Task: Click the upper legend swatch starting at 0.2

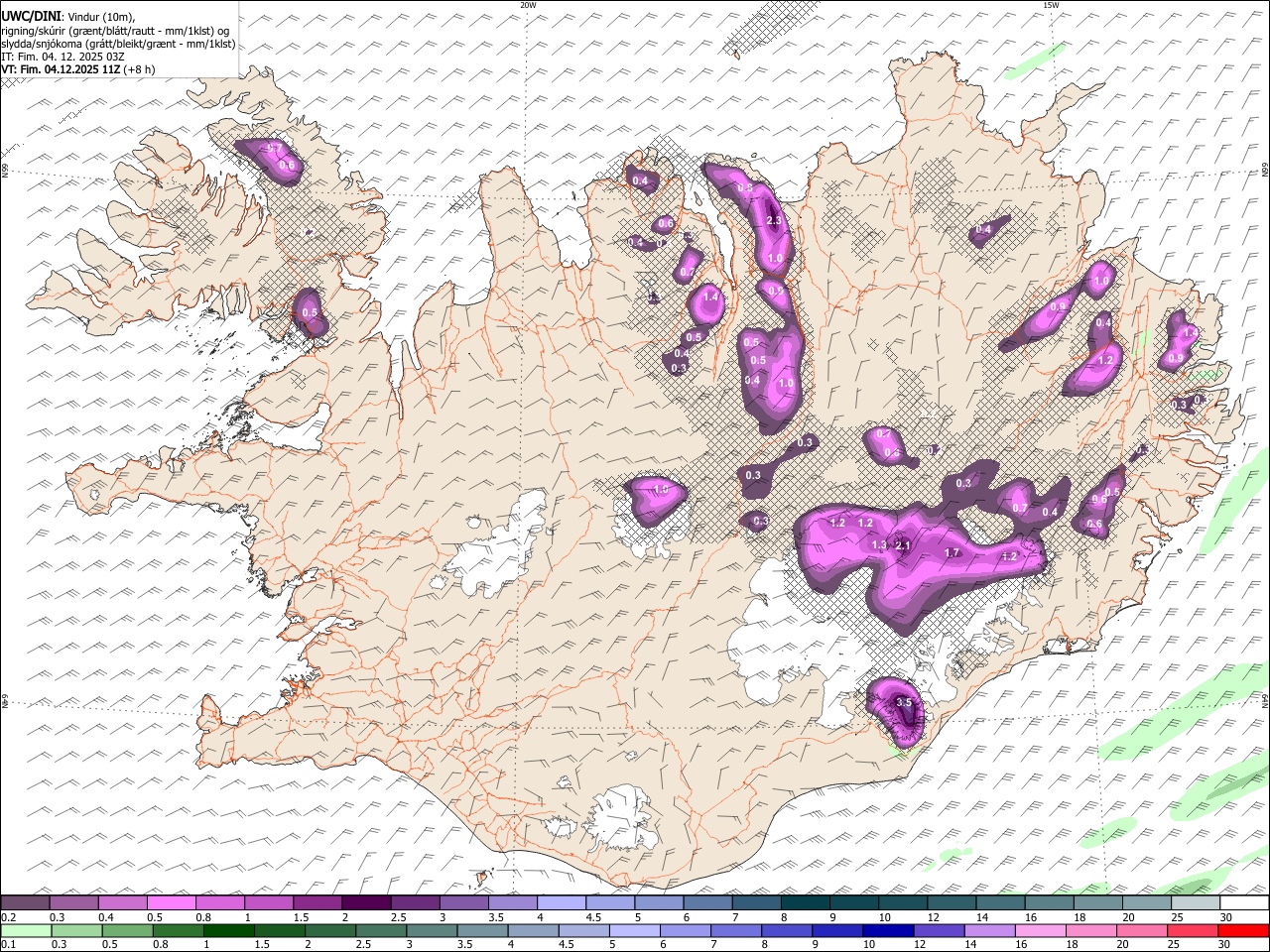Action: (25, 903)
